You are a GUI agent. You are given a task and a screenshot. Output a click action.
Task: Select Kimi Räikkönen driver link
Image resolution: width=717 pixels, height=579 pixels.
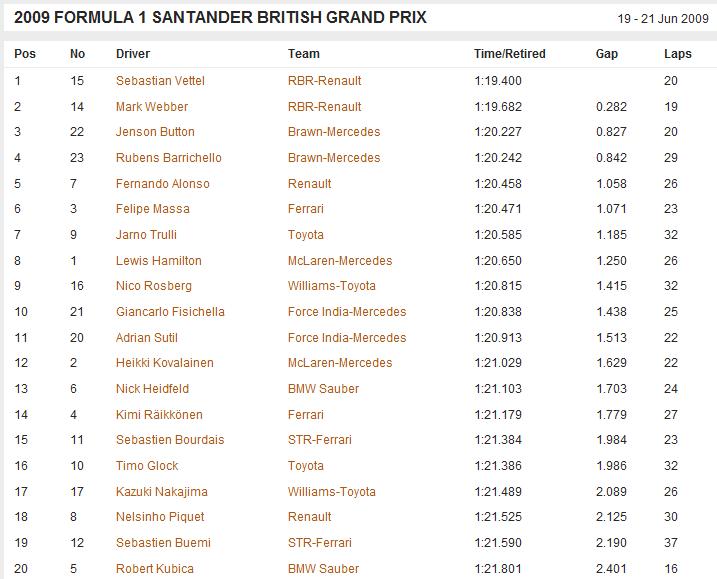pos(159,415)
